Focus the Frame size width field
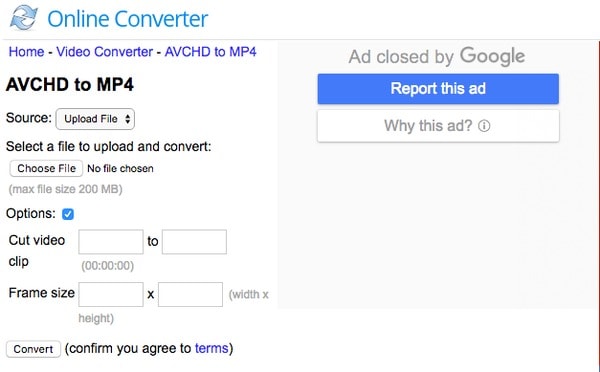Screen dimensions: 600x372 [111, 294]
